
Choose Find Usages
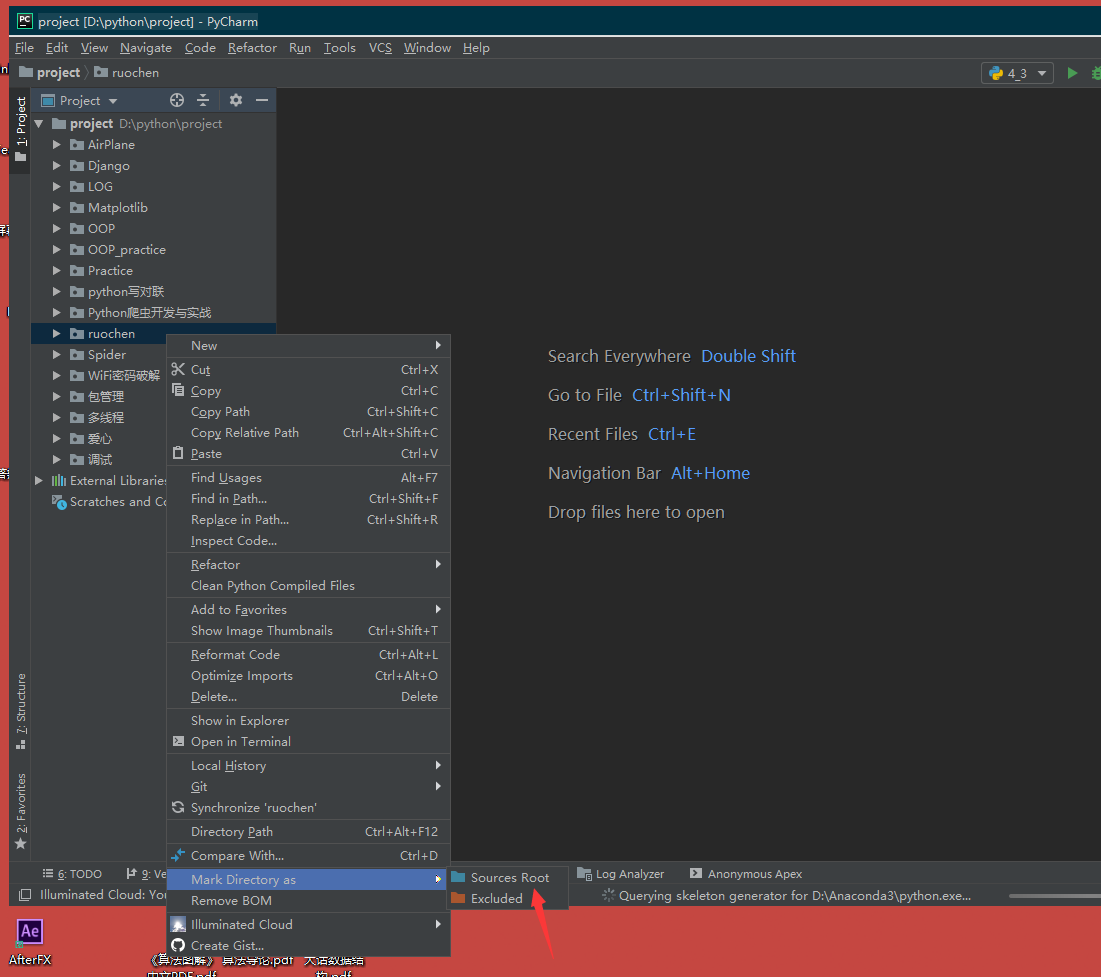(308, 478)
